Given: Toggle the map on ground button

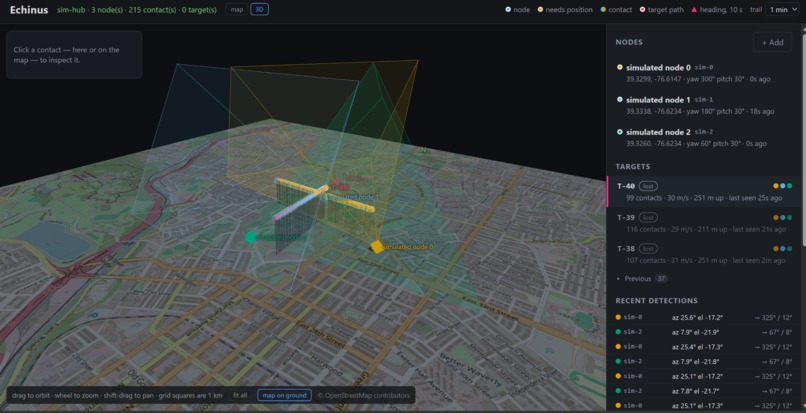Looking at the screenshot, I should pos(284,396).
